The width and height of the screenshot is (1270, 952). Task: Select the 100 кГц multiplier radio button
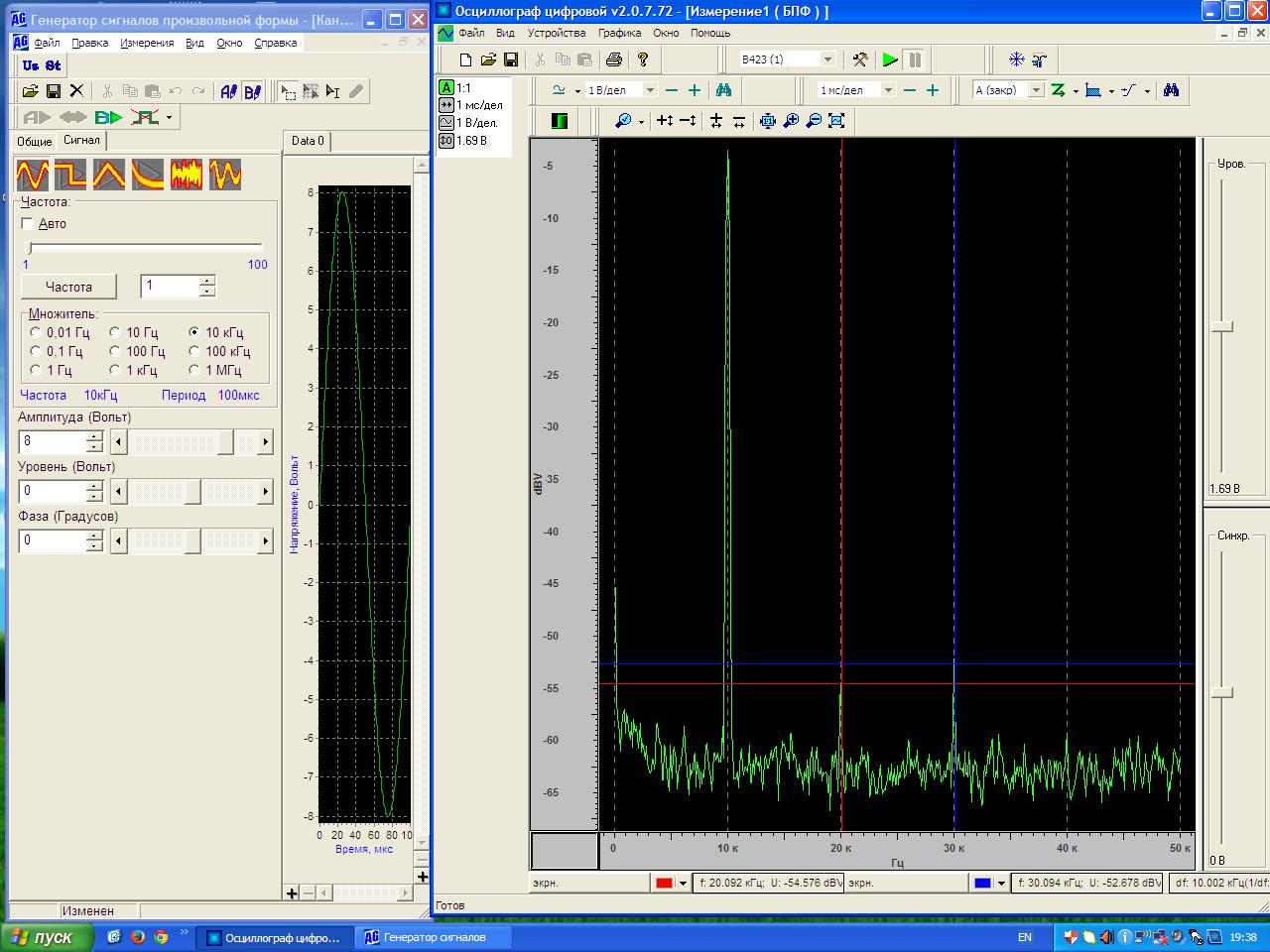tap(194, 351)
